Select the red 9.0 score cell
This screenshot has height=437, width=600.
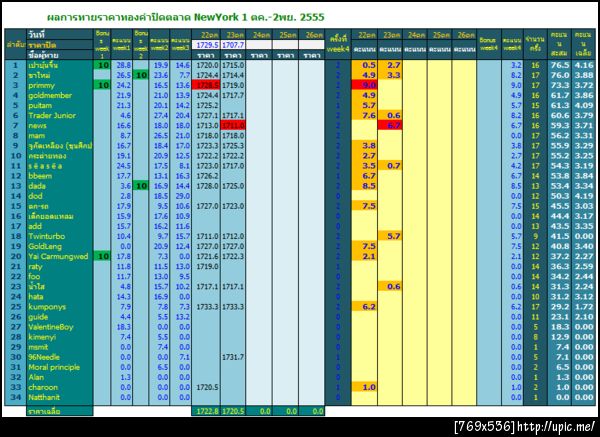[364, 85]
